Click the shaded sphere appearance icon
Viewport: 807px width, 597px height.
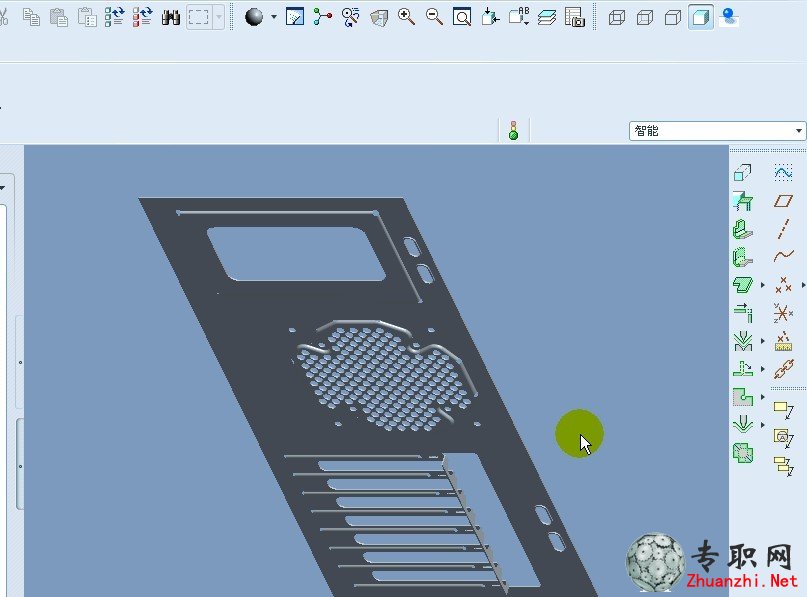click(254, 17)
